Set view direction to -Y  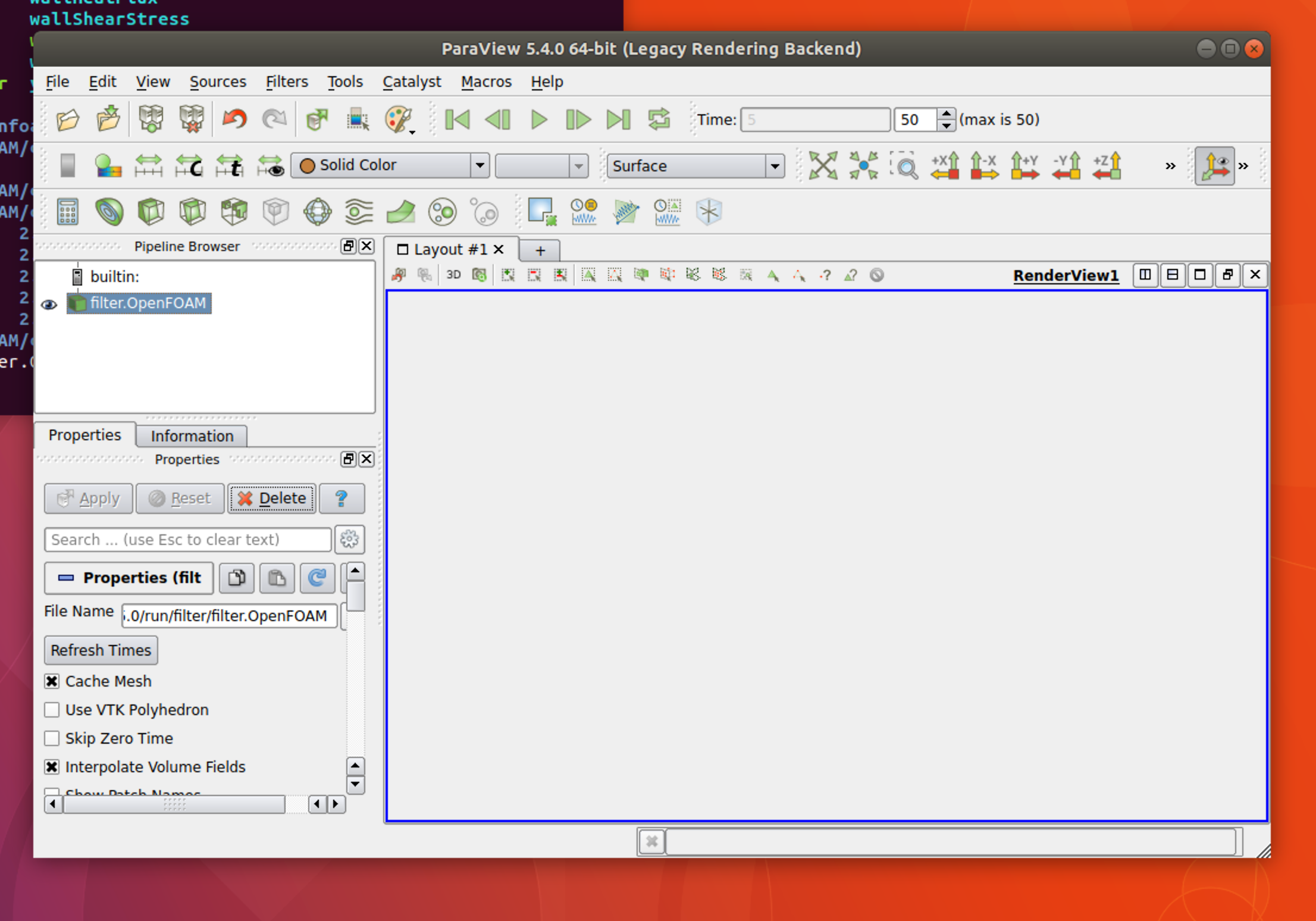point(1066,165)
